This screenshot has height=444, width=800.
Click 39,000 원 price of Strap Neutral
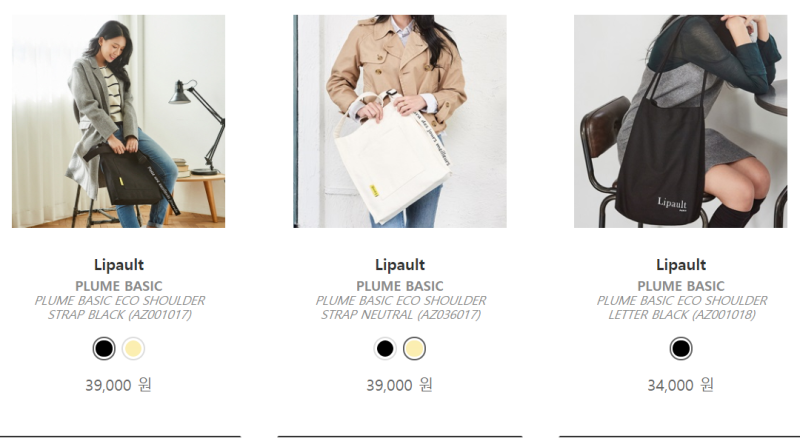tap(399, 385)
